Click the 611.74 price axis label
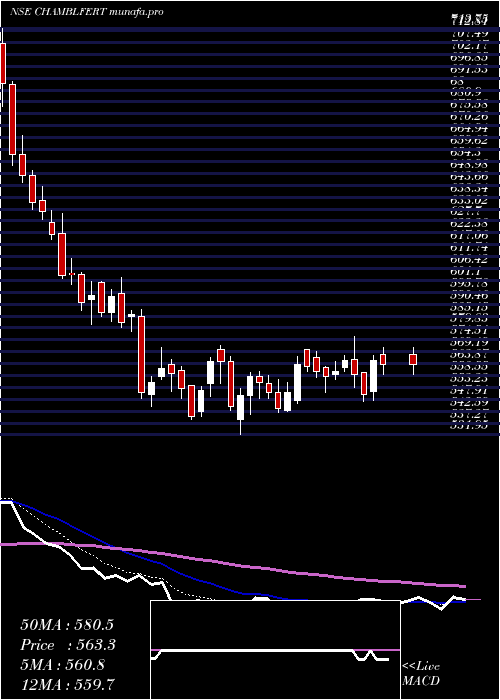 [x=468, y=248]
